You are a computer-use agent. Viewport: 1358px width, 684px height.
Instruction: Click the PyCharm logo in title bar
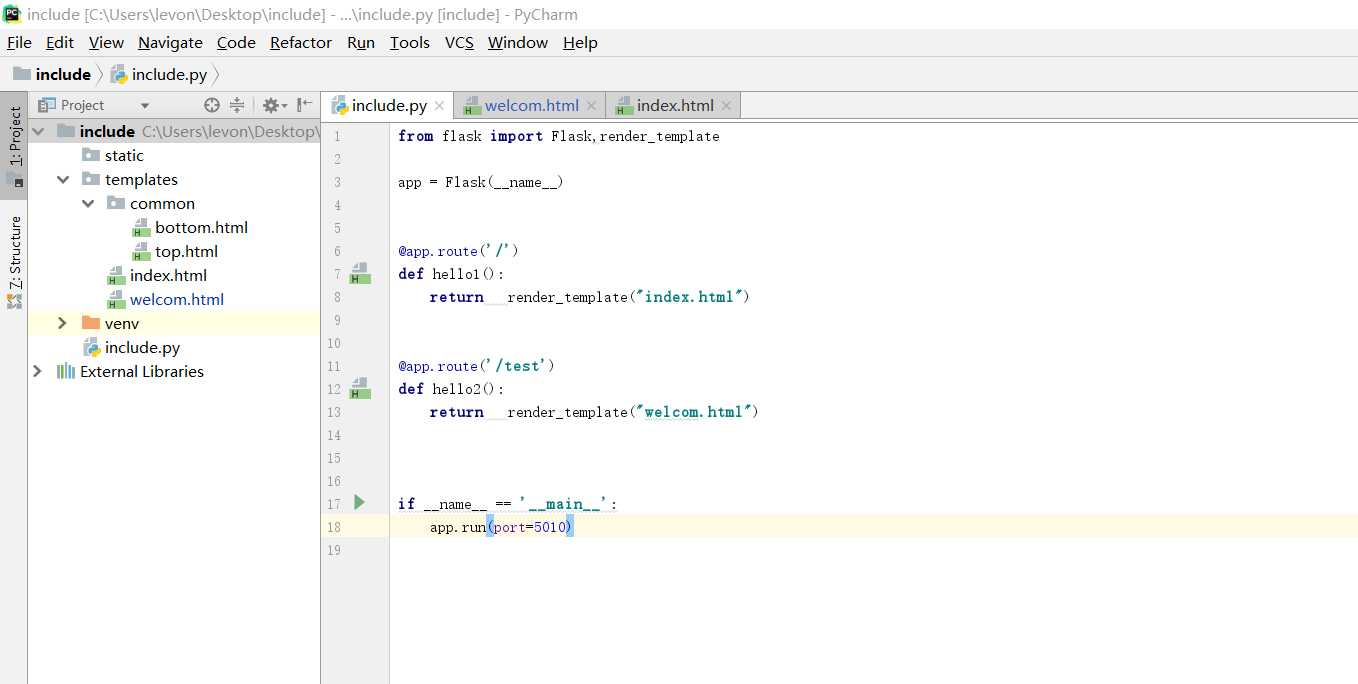point(12,14)
